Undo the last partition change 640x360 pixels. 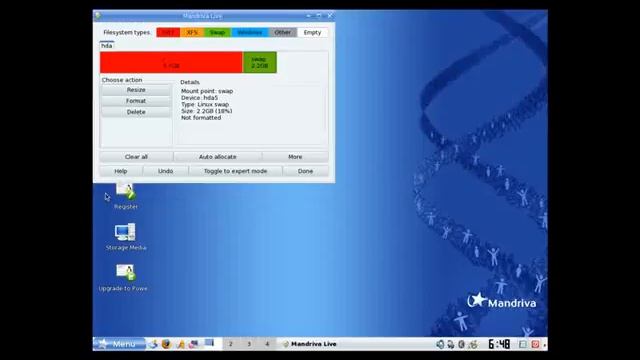pyautogui.click(x=165, y=171)
